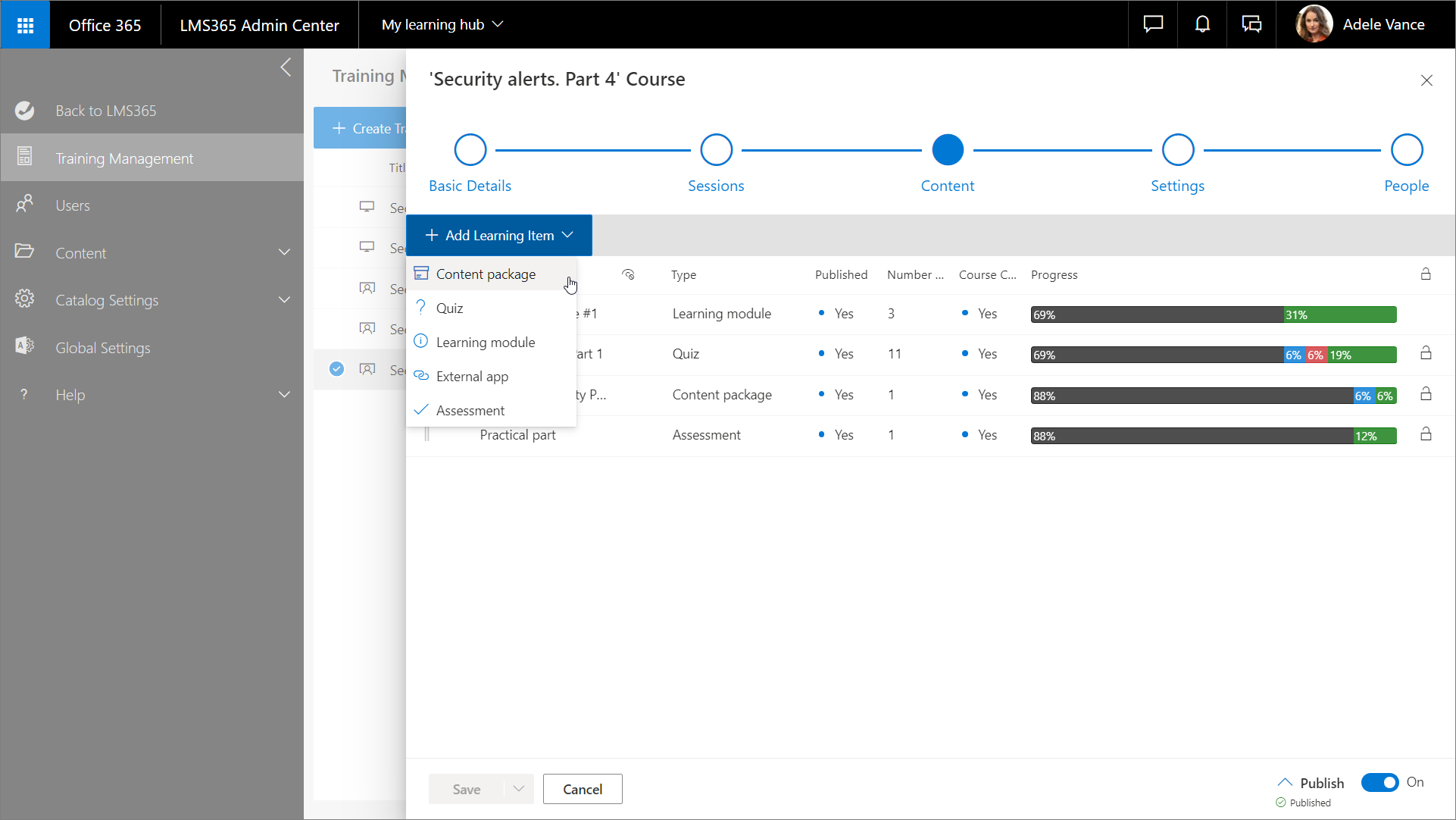Uncheck the selected training row checkmark
The width and height of the screenshot is (1456, 820).
336,369
